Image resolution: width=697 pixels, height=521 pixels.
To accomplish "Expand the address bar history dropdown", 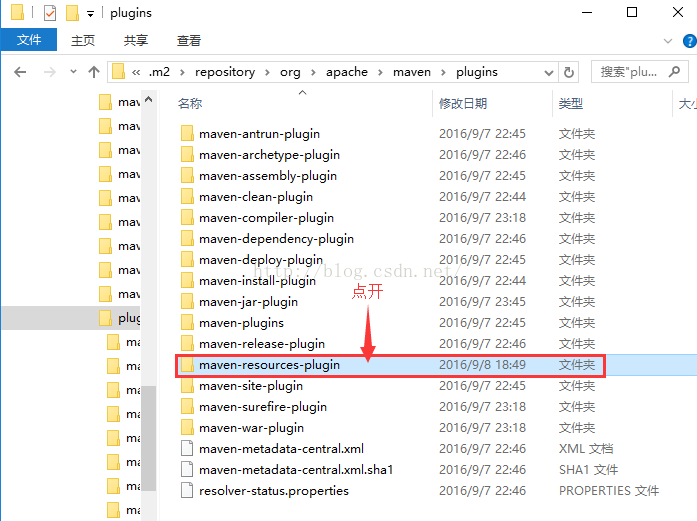I will coord(546,72).
